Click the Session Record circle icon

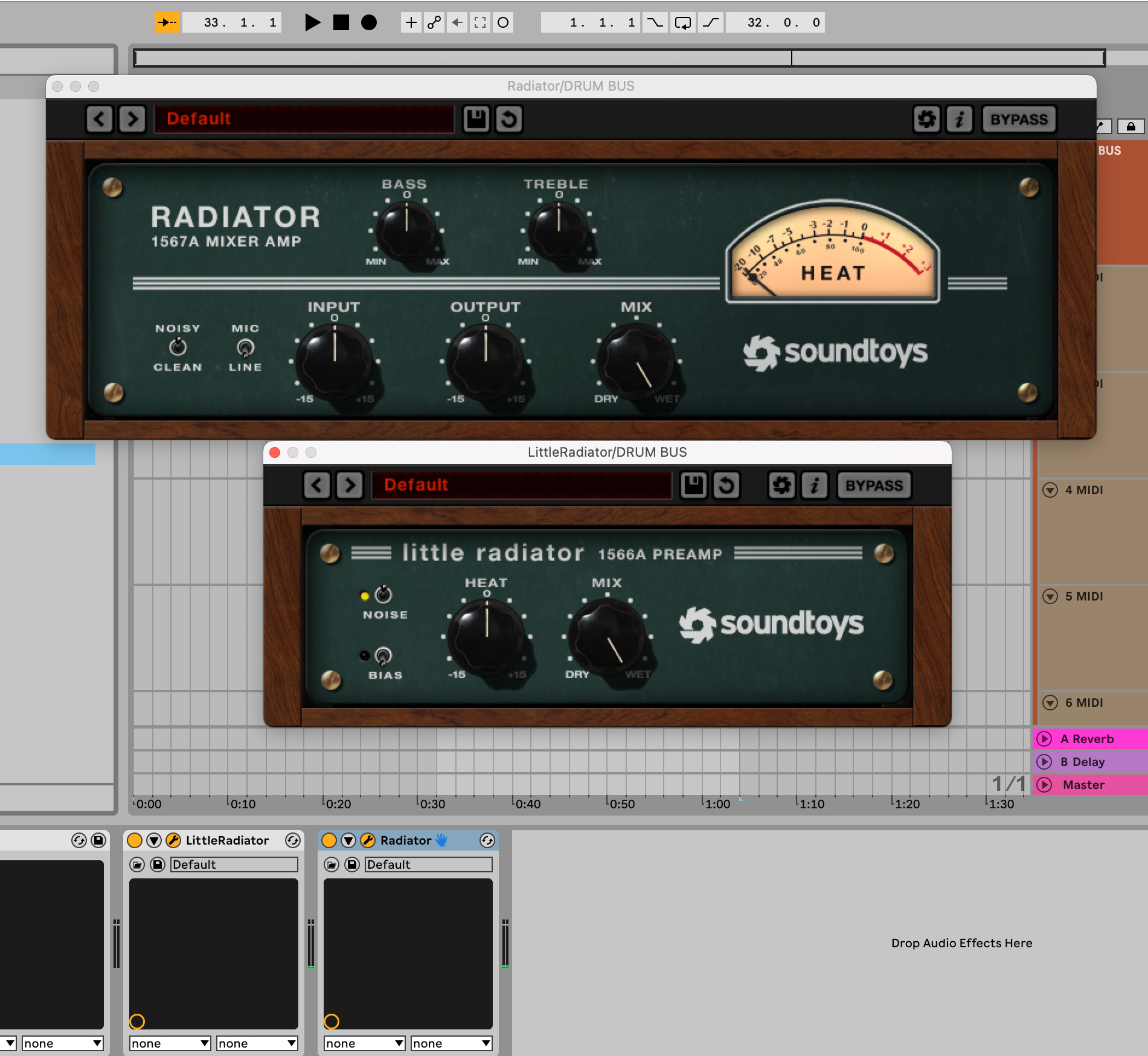pos(503,22)
